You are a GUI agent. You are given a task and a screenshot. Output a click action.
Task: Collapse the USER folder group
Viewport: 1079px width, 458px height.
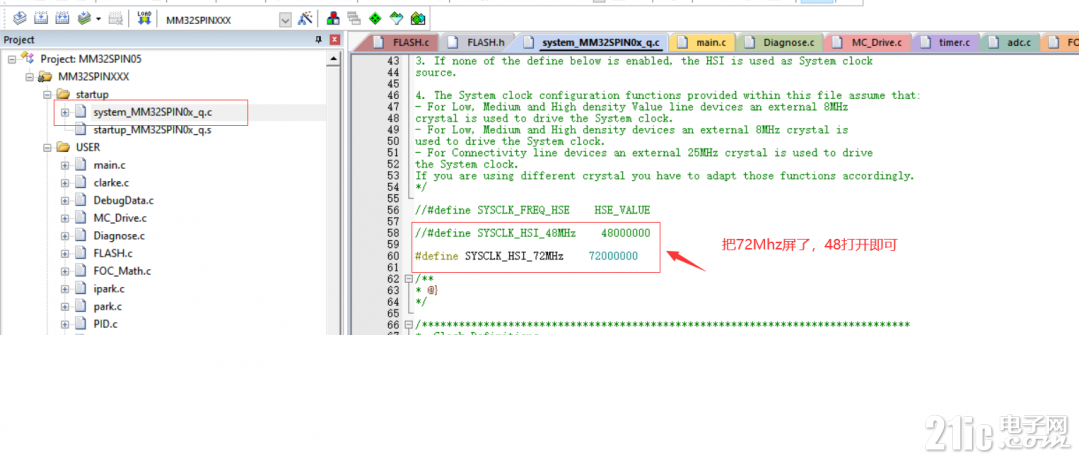[x=47, y=147]
